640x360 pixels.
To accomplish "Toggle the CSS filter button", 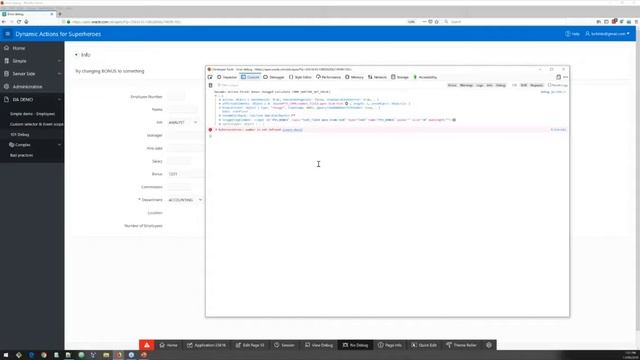I will point(514,85).
